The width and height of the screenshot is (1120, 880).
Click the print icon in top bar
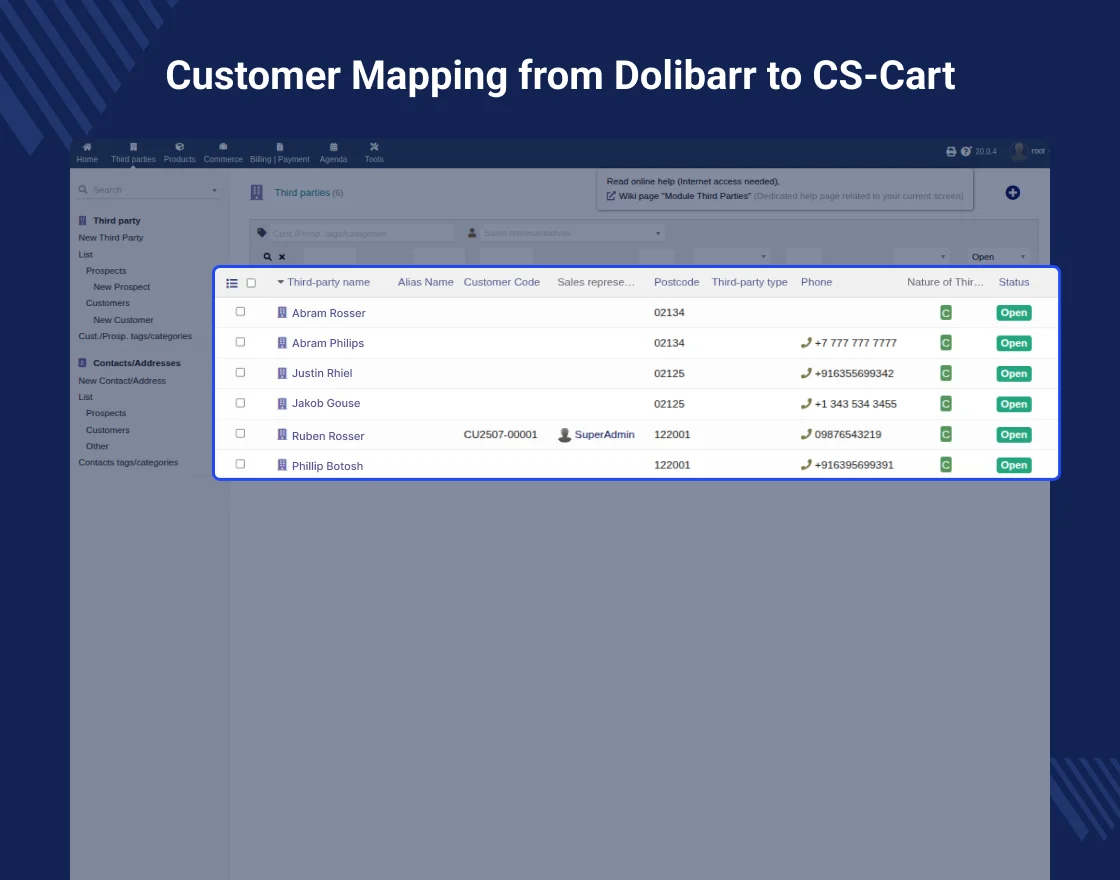click(951, 151)
